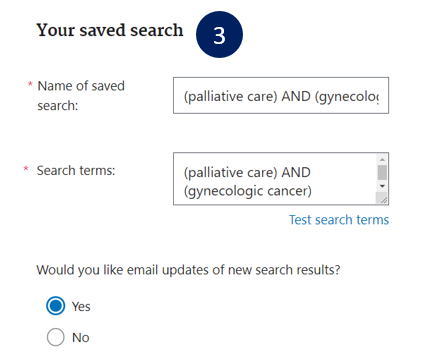Open the Test search terms link
The image size is (430, 362).
coord(339,220)
